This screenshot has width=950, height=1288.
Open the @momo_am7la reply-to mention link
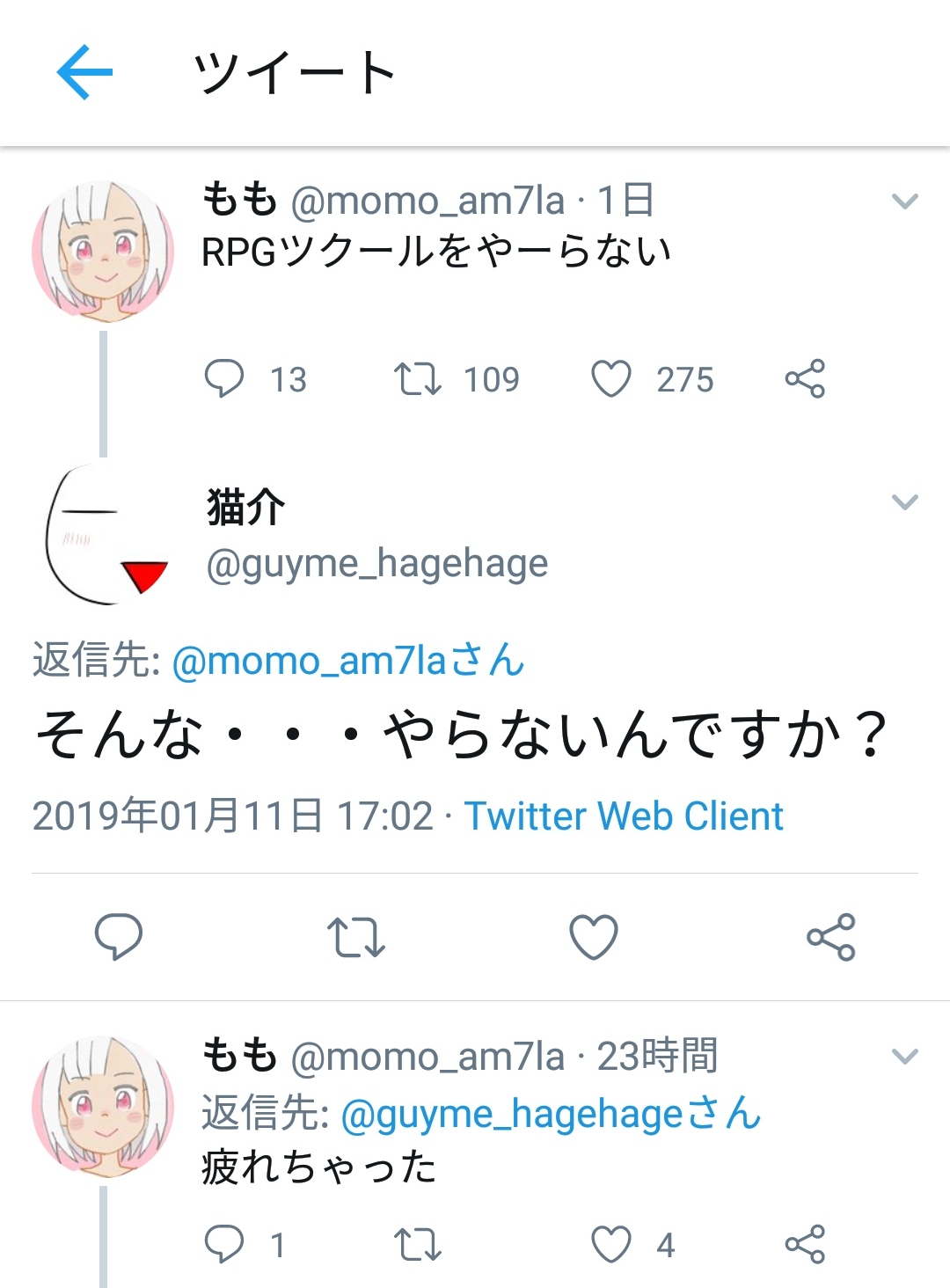[348, 661]
